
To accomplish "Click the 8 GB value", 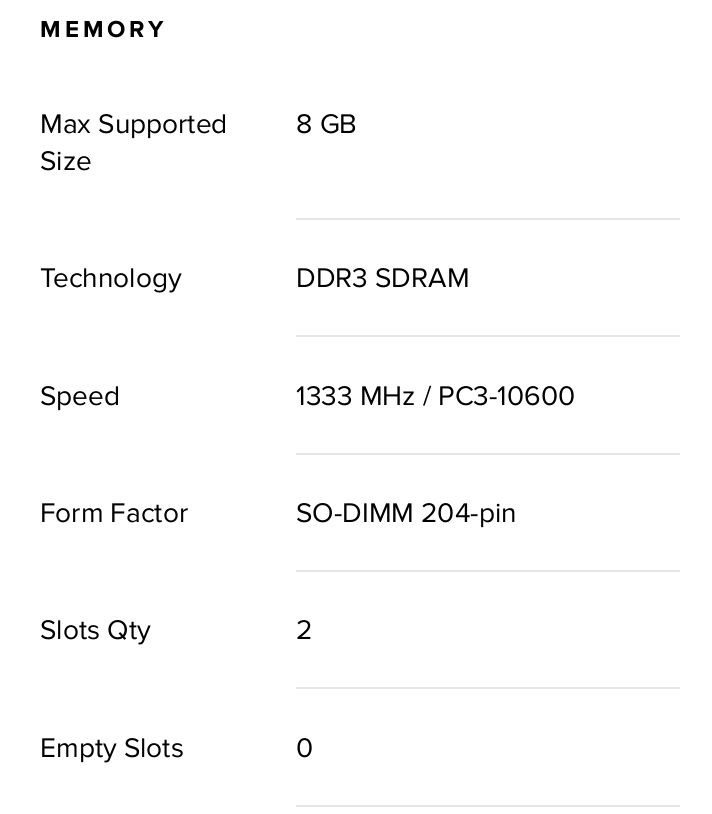I will pos(326,125).
